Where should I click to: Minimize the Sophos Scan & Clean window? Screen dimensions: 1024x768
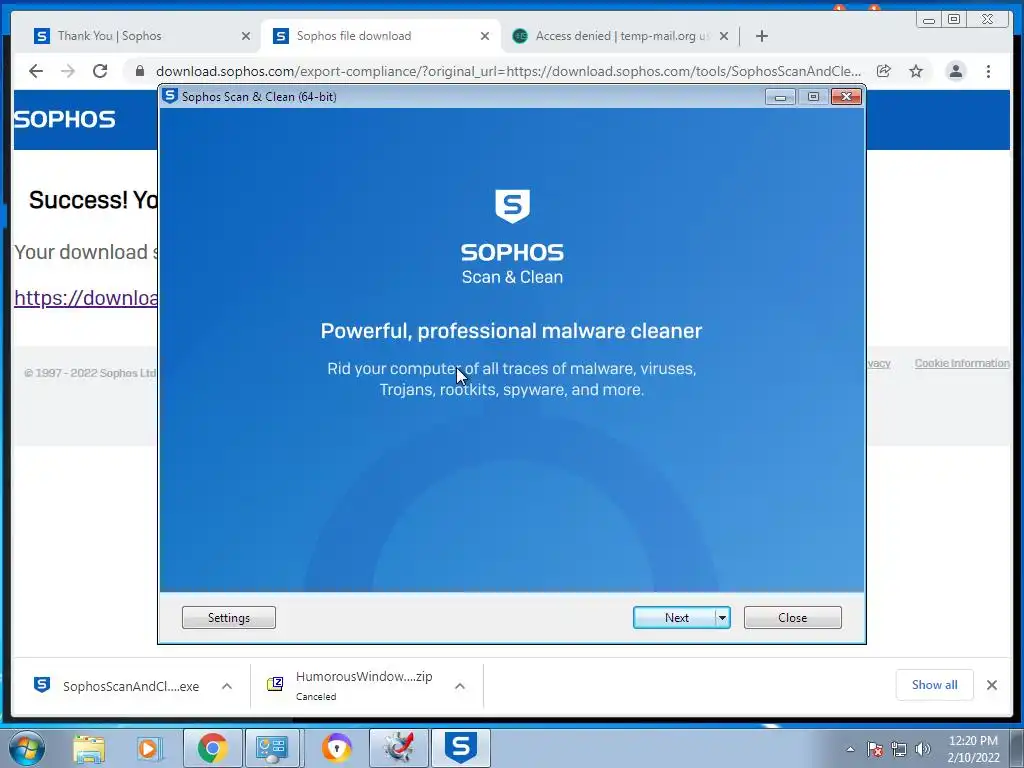point(780,97)
